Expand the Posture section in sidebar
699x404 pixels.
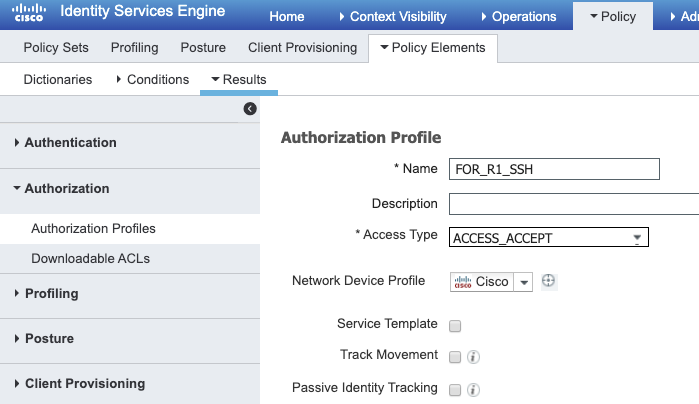tap(49, 339)
